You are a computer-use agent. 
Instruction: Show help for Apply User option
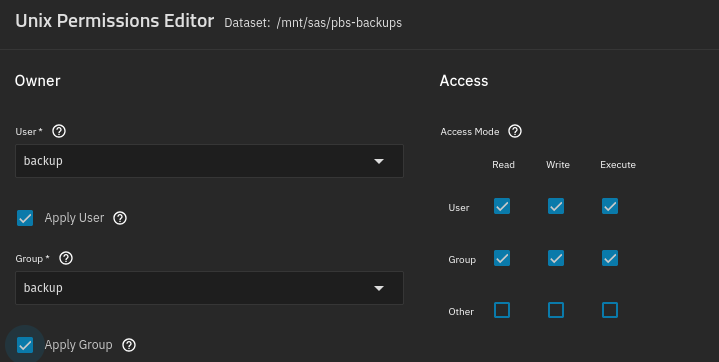point(120,218)
